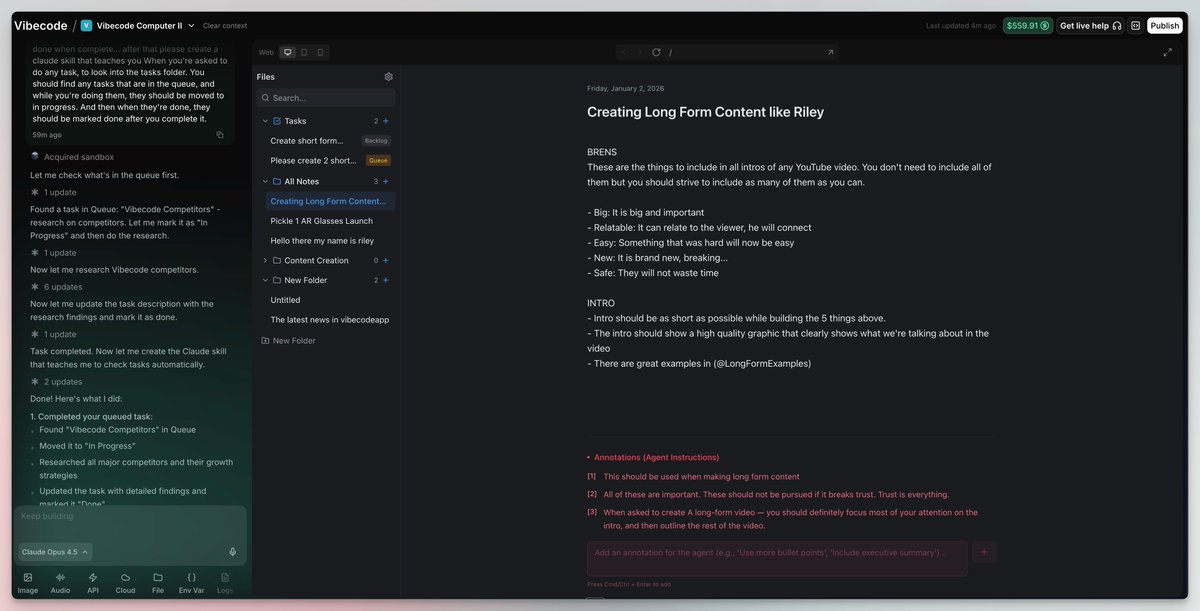The height and width of the screenshot is (611, 1200).
Task: Click annotation [3] about focusing on intro
Action: coord(790,518)
